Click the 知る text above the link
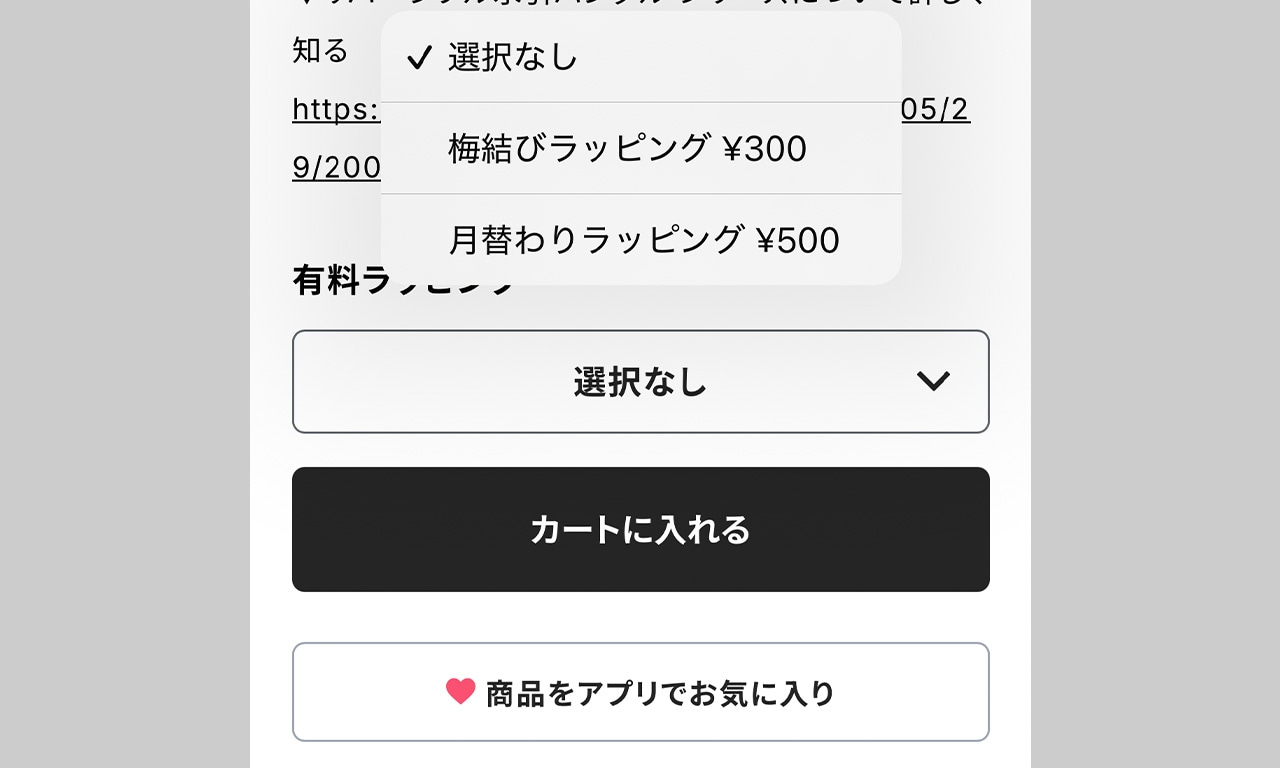This screenshot has width=1280, height=768. [320, 50]
